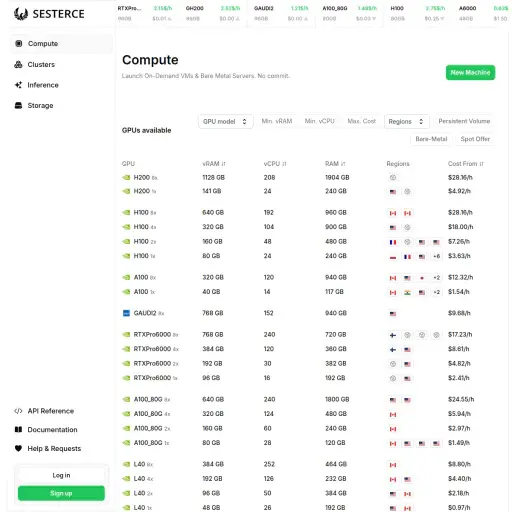
Task: Focus the Min. vRAM input field
Action: [277, 121]
